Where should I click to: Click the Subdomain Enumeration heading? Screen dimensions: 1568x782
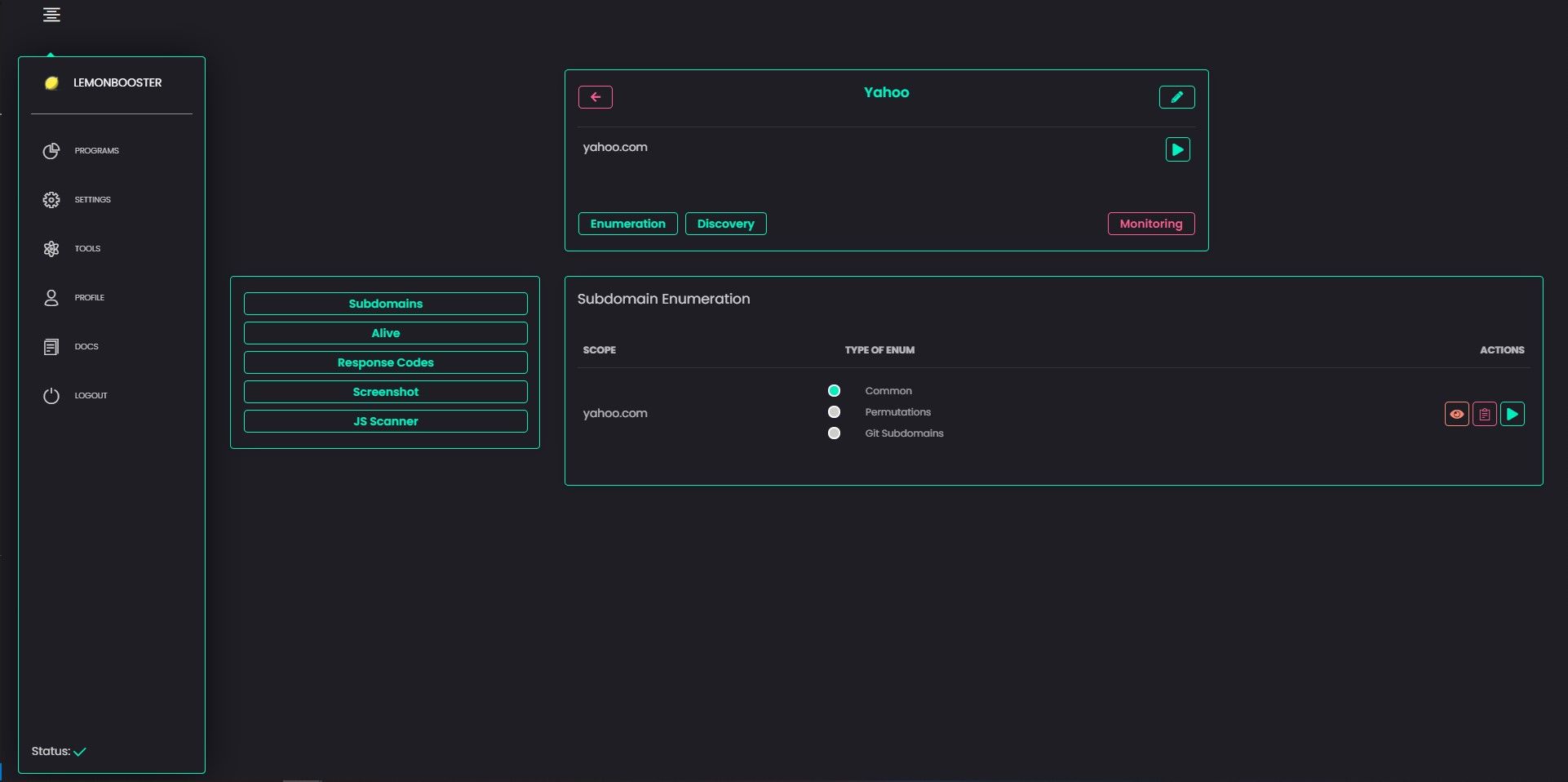[x=664, y=299]
